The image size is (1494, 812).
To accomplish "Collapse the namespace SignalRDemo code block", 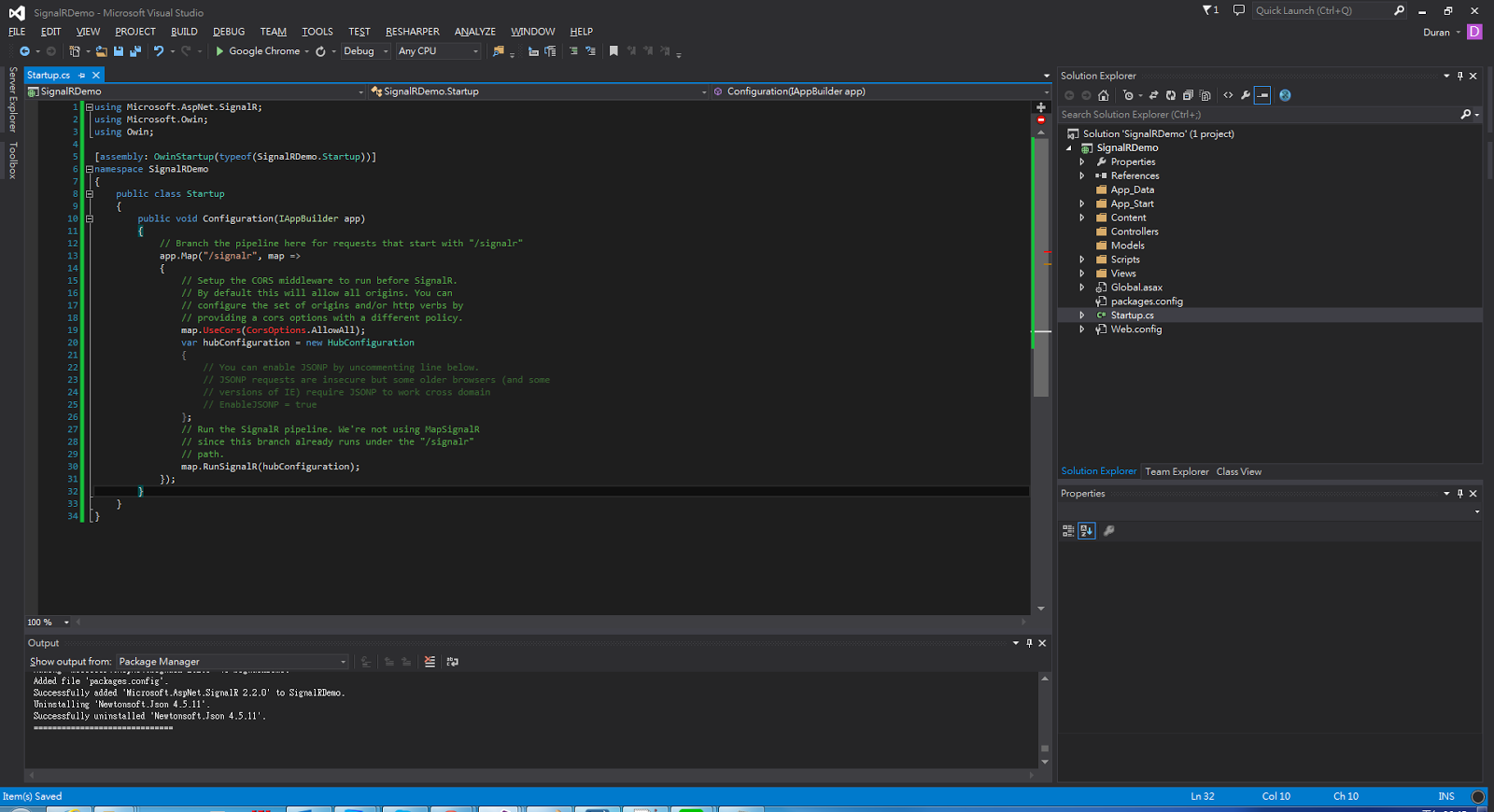I will coord(90,169).
